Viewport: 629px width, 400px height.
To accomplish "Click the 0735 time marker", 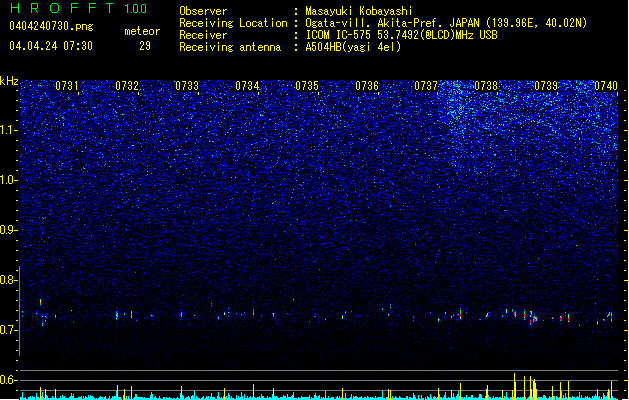I will coord(307,86).
